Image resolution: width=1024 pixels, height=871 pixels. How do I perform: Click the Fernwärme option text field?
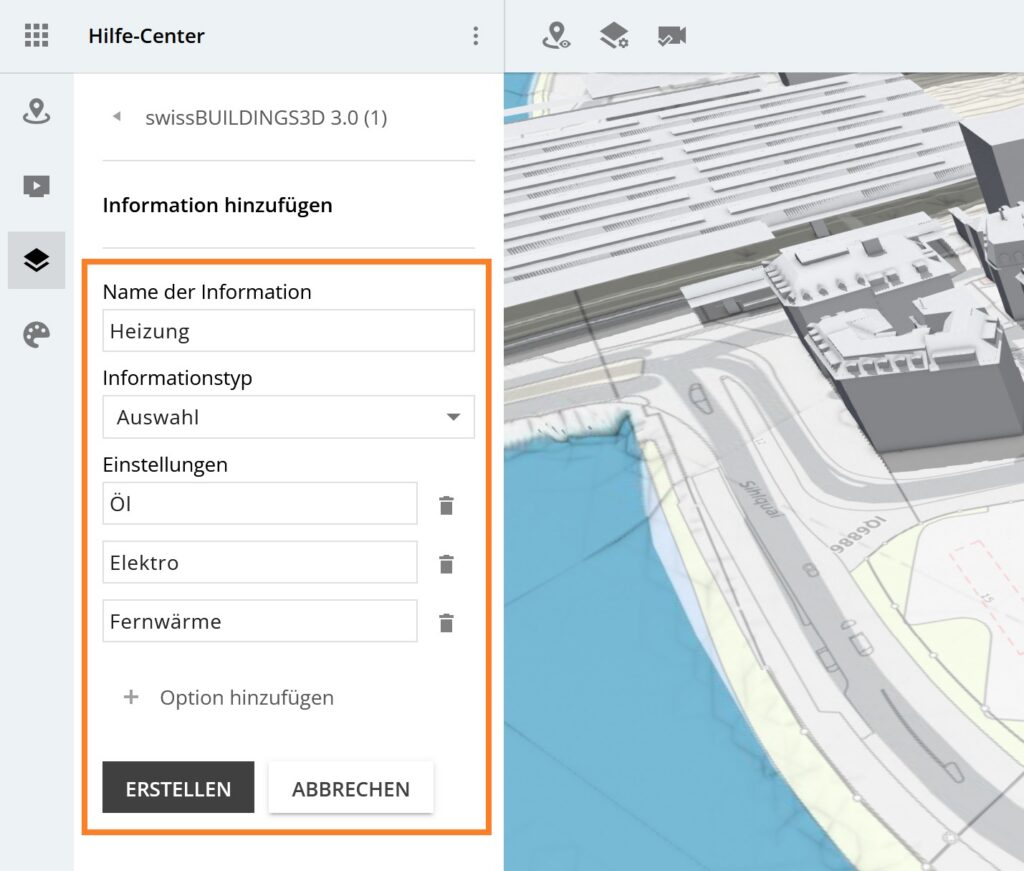259,621
